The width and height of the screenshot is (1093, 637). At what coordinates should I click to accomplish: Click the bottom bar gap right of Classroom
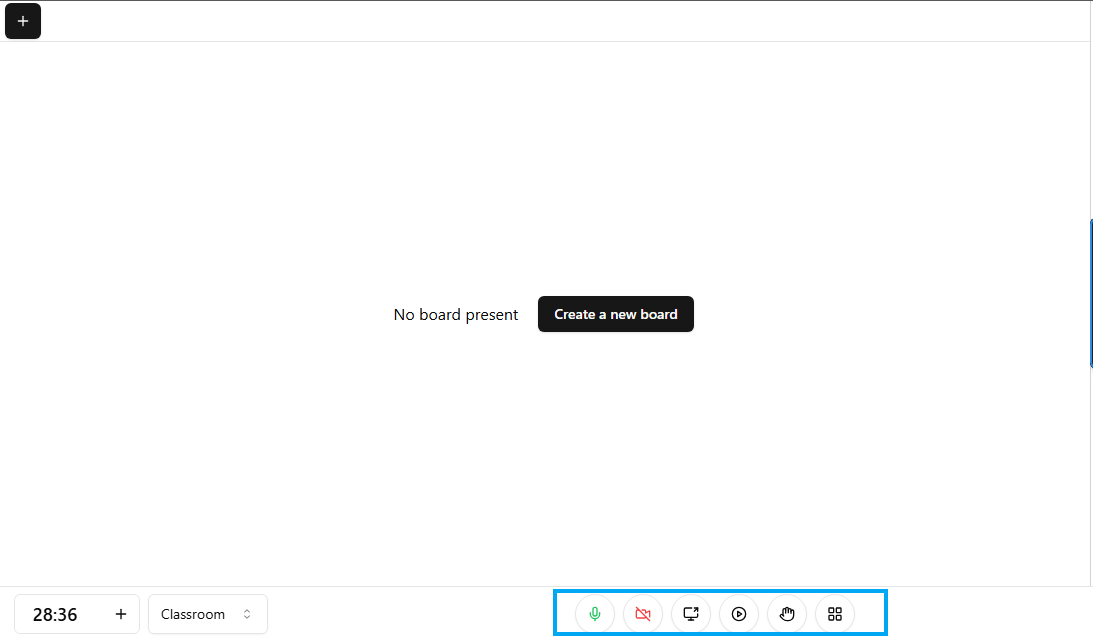pos(410,612)
